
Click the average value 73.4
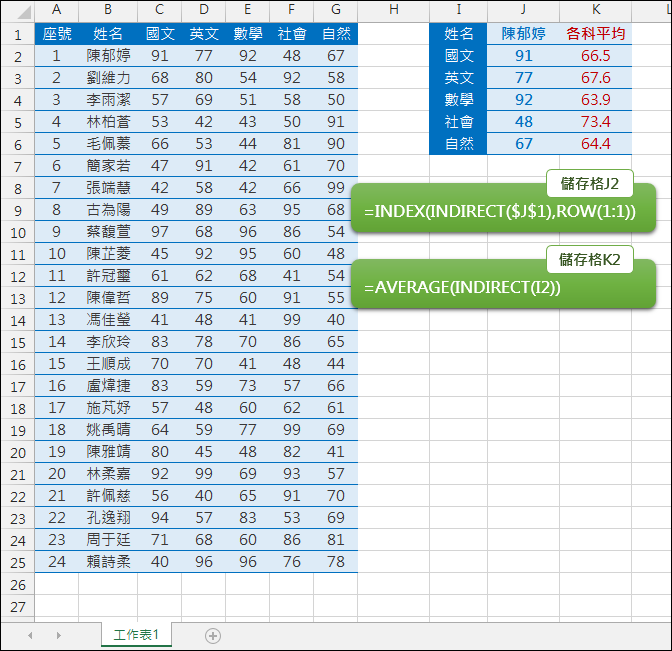pos(596,122)
